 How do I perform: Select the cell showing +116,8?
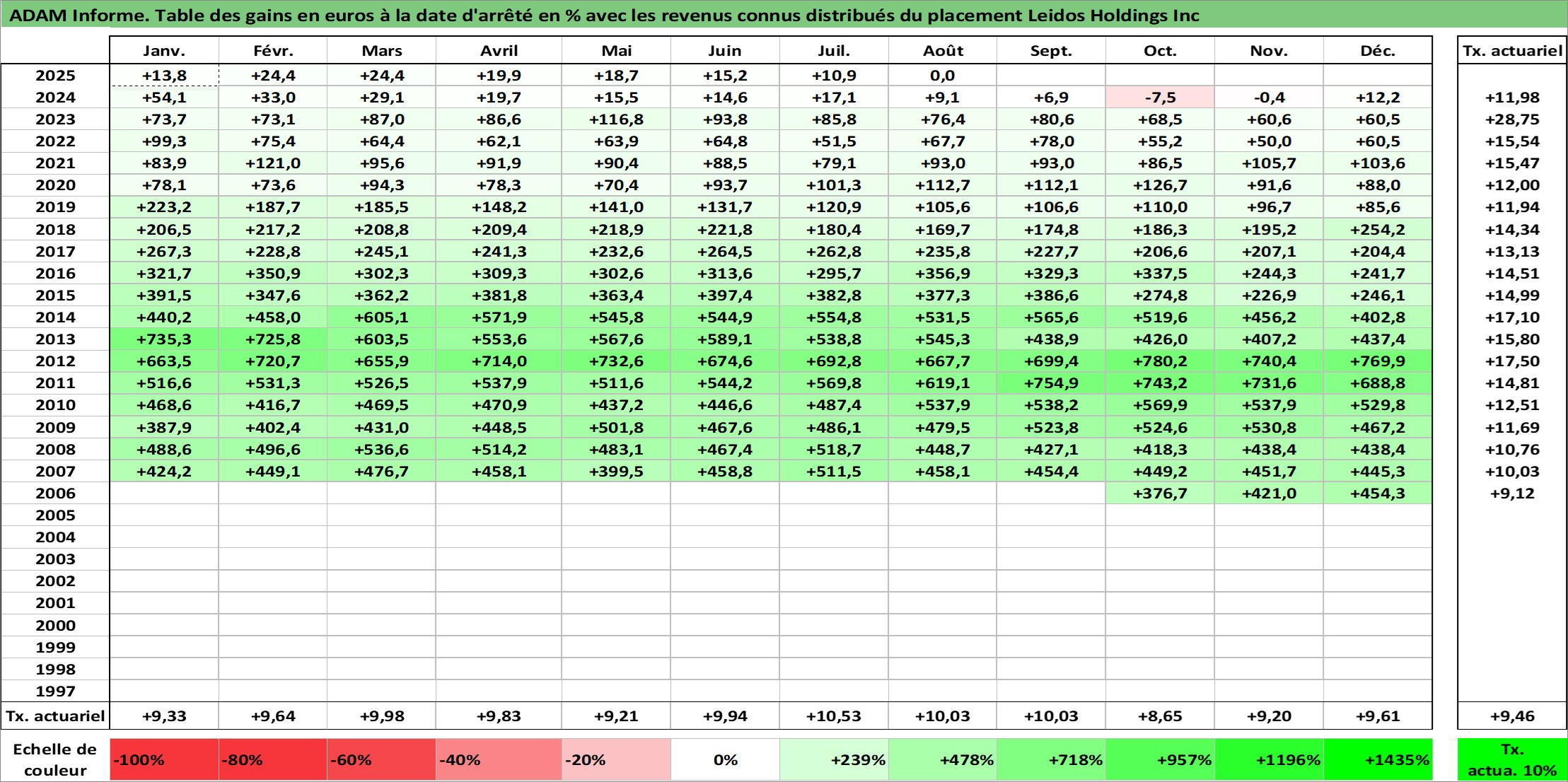click(x=616, y=119)
